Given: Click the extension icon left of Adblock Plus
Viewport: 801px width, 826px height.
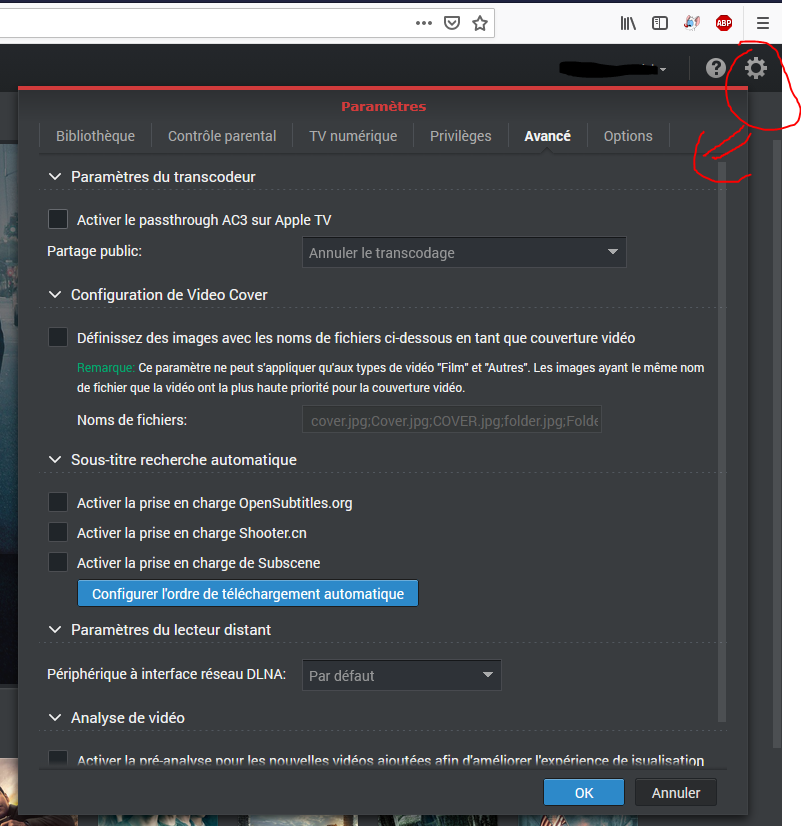Looking at the screenshot, I should click(691, 23).
